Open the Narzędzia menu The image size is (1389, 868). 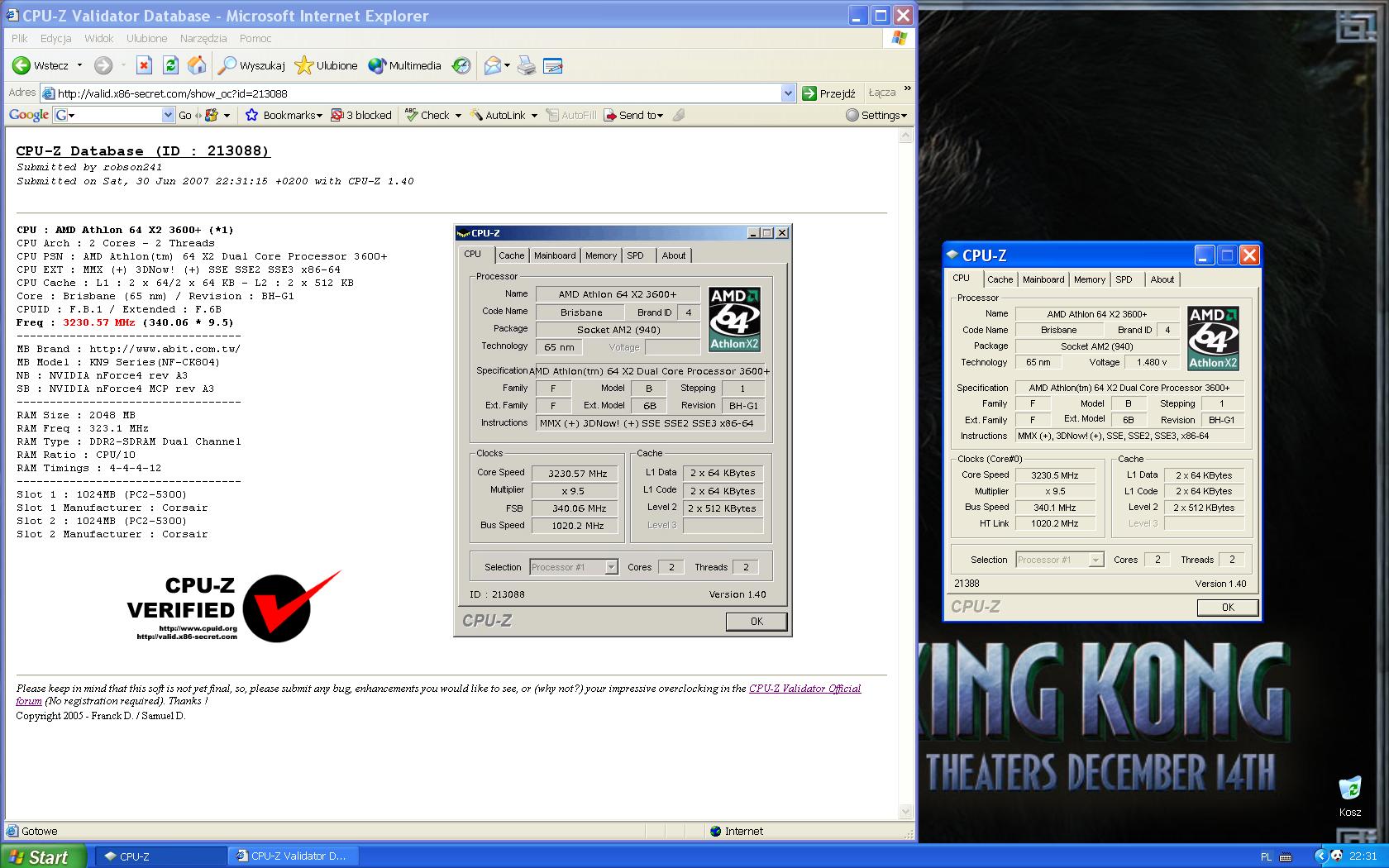[203, 38]
